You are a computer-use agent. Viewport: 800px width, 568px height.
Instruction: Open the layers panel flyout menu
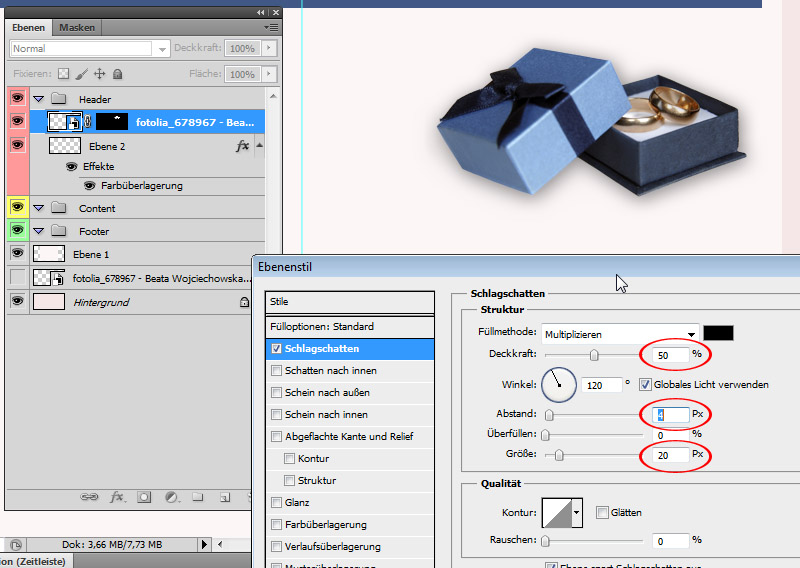click(x=271, y=27)
